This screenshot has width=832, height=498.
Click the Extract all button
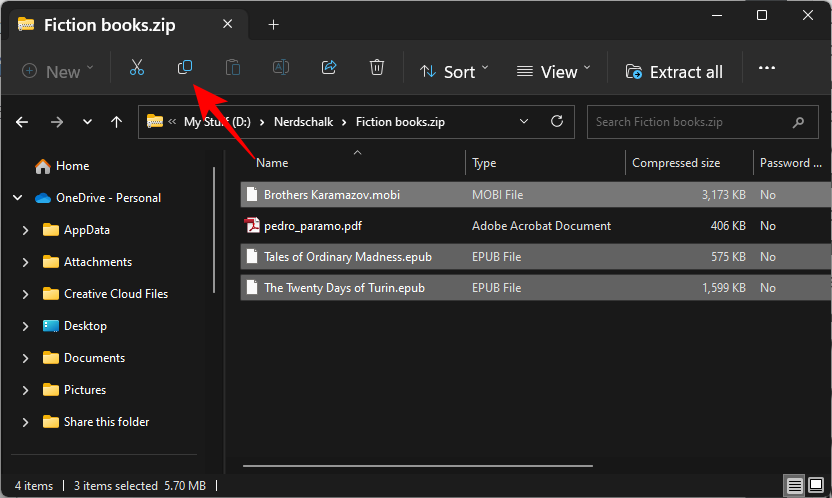(x=674, y=71)
